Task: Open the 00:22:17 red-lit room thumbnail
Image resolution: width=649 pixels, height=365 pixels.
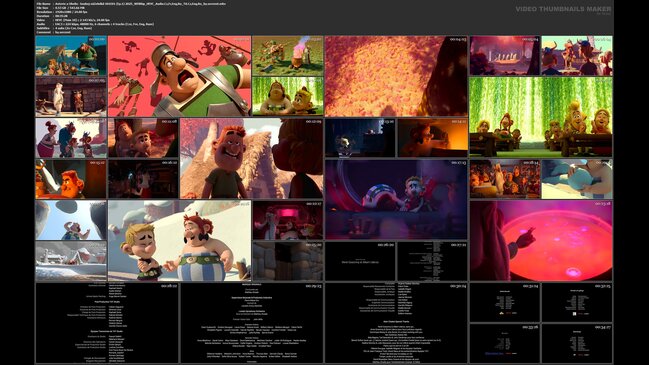Action: 288,220
